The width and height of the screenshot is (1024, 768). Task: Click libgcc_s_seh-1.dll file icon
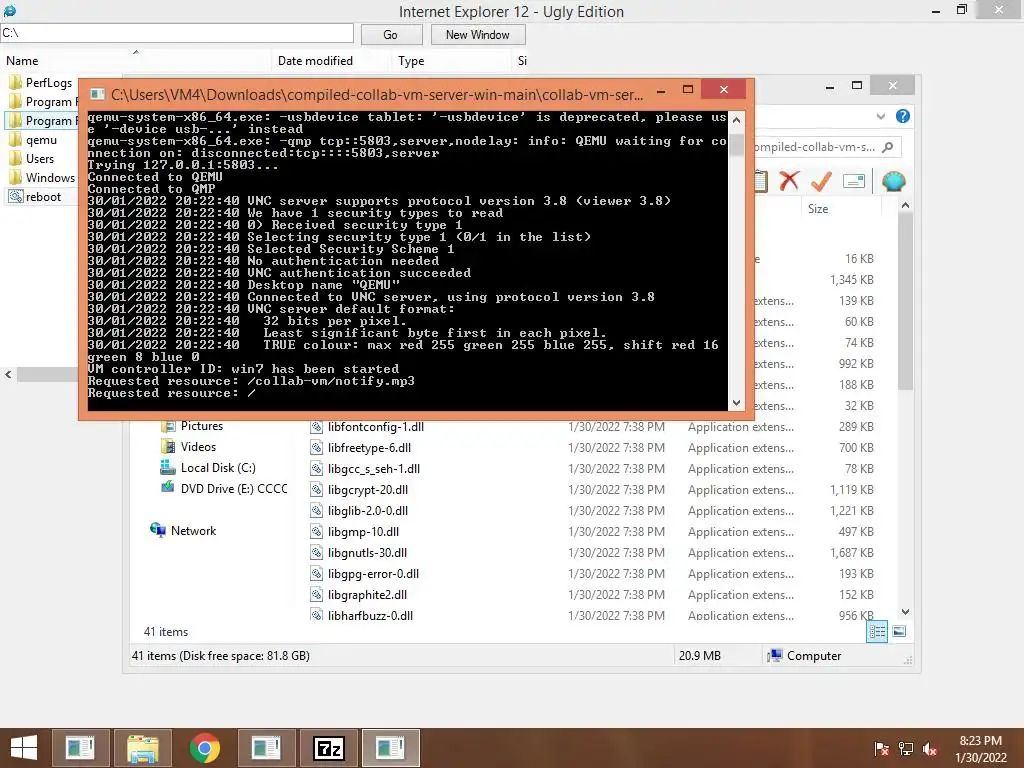316,469
